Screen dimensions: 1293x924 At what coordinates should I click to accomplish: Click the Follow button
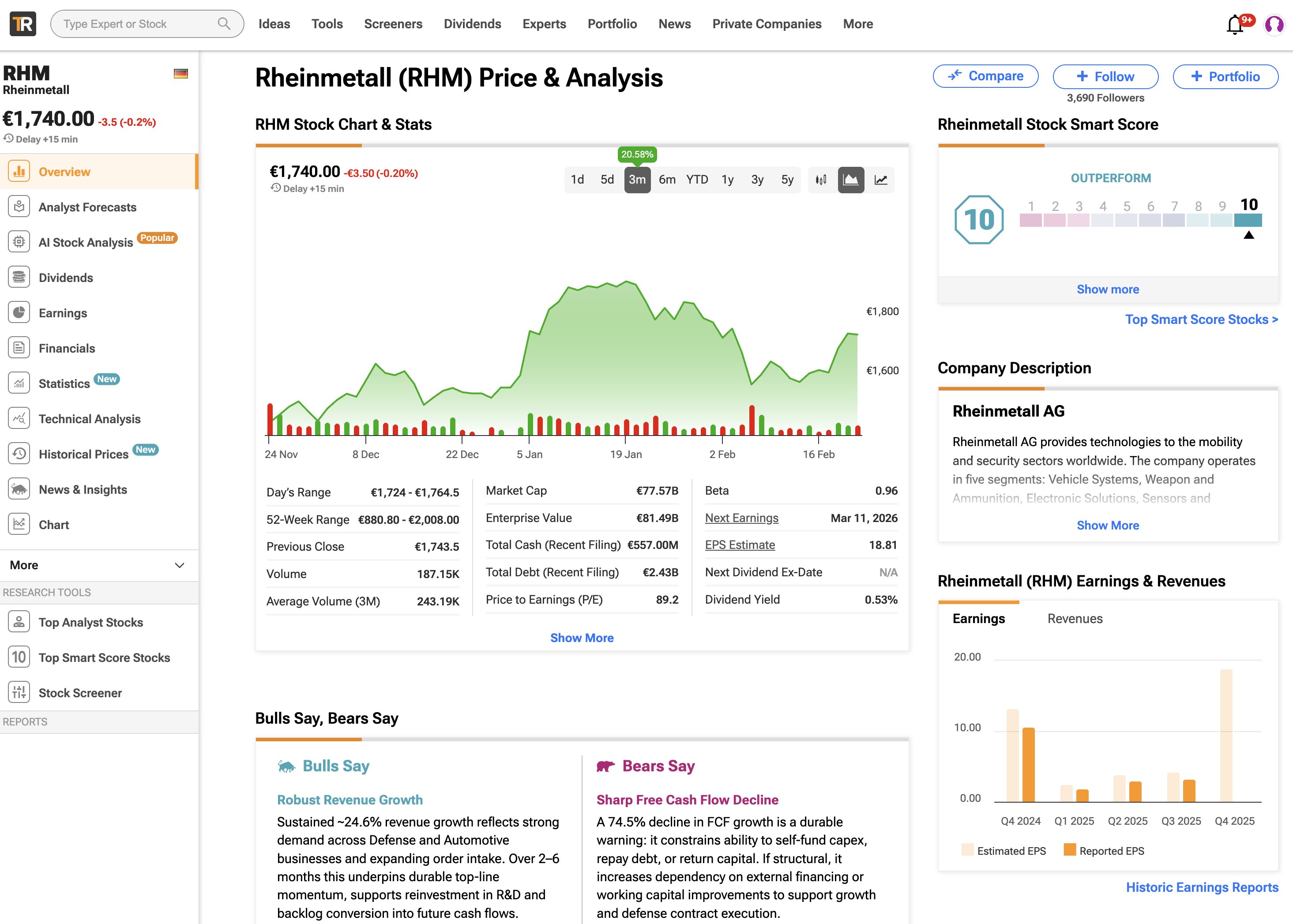(1105, 77)
